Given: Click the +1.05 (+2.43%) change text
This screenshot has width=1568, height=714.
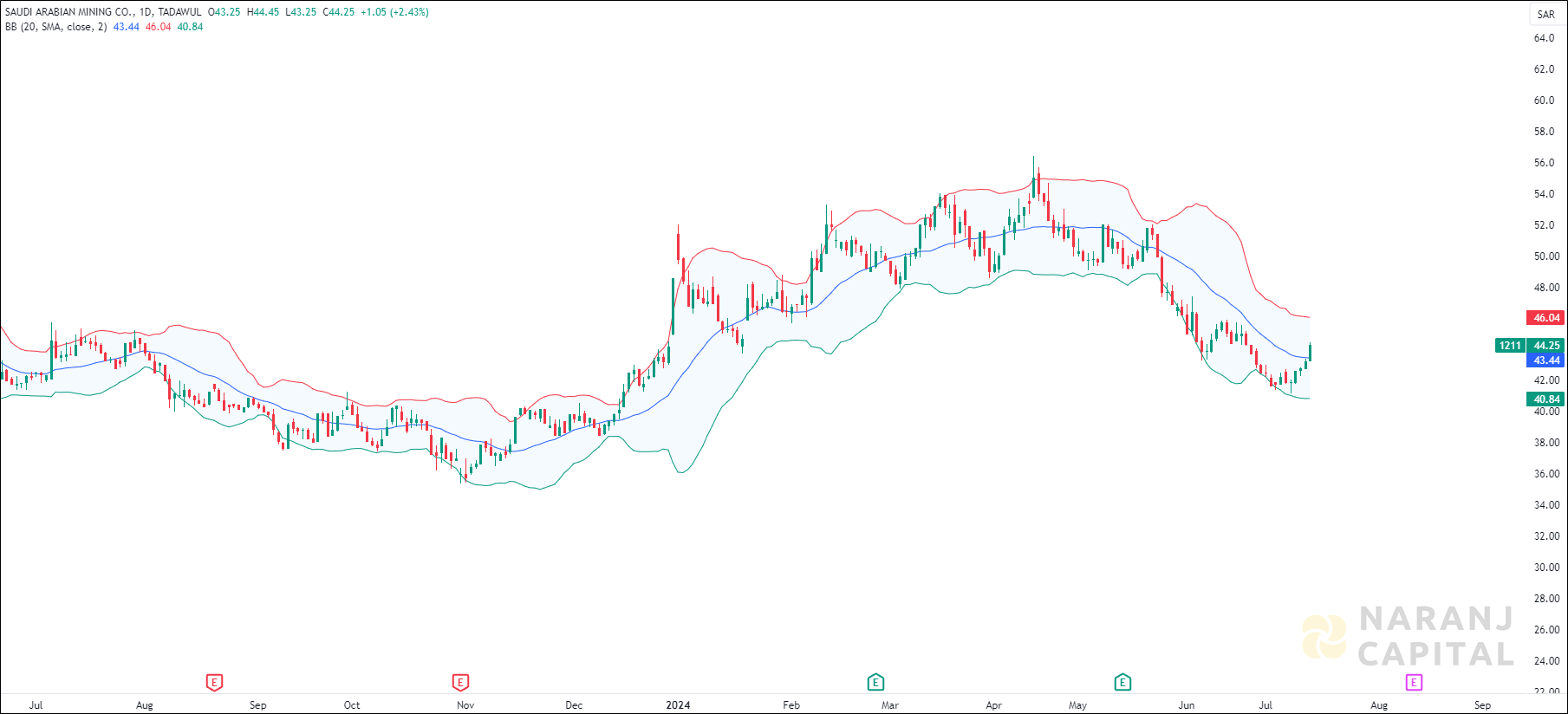Looking at the screenshot, I should pyautogui.click(x=395, y=12).
